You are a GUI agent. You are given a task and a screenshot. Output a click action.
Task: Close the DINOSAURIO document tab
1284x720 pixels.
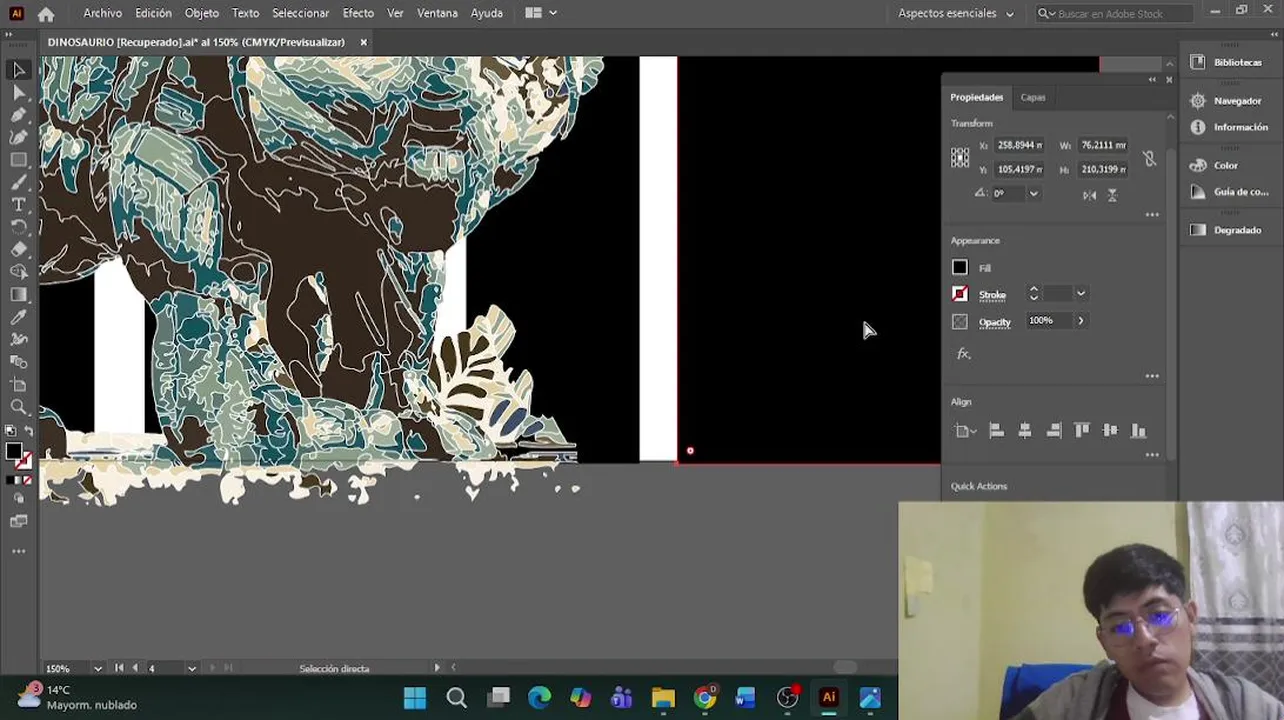click(x=364, y=42)
